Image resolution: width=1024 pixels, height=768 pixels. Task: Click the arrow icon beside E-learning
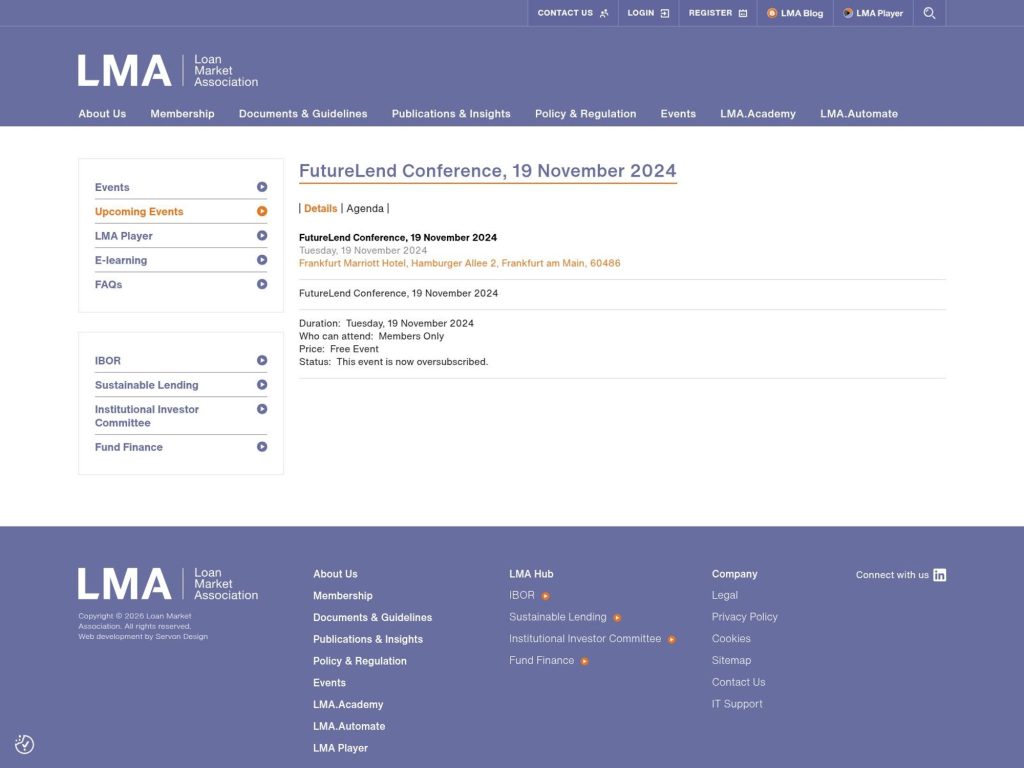[x=262, y=260]
